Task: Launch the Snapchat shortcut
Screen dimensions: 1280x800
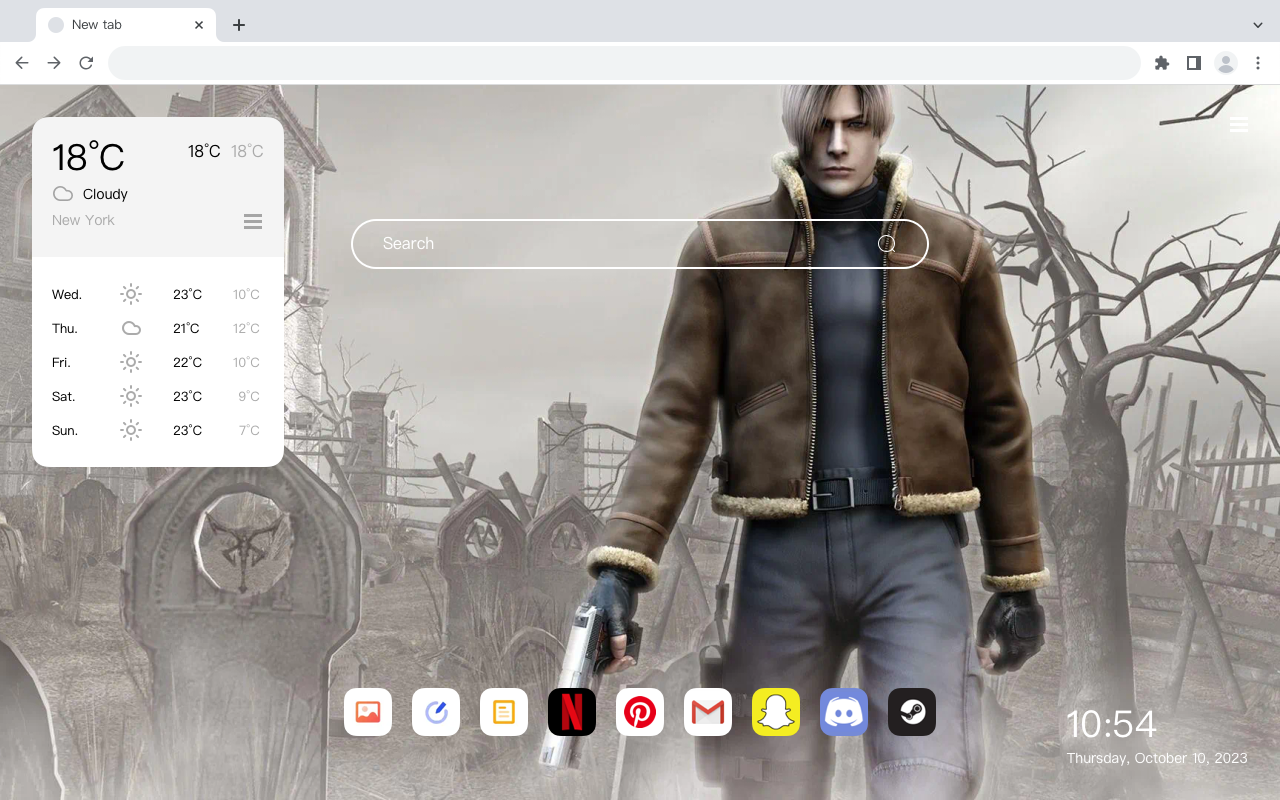Action: tap(776, 712)
